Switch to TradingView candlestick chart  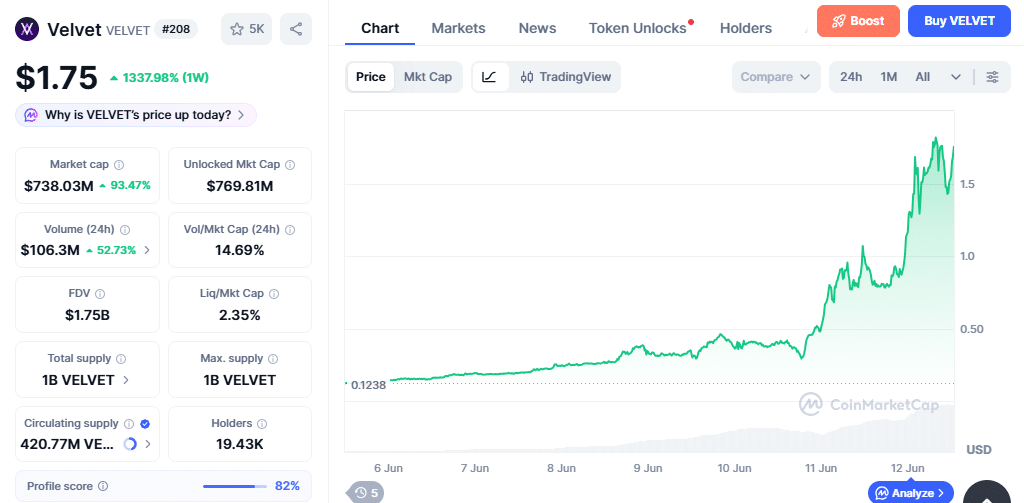click(x=566, y=77)
